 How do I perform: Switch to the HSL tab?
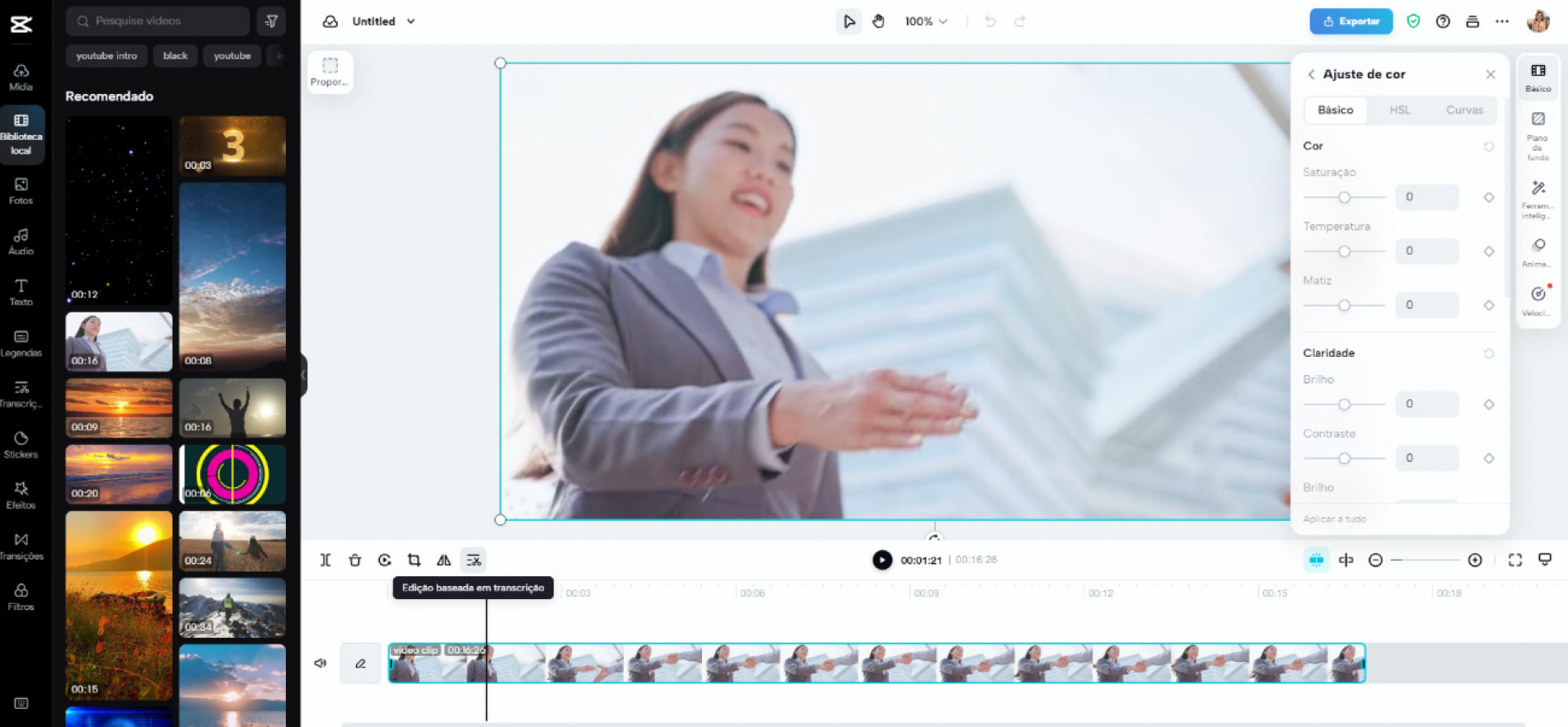(1399, 110)
